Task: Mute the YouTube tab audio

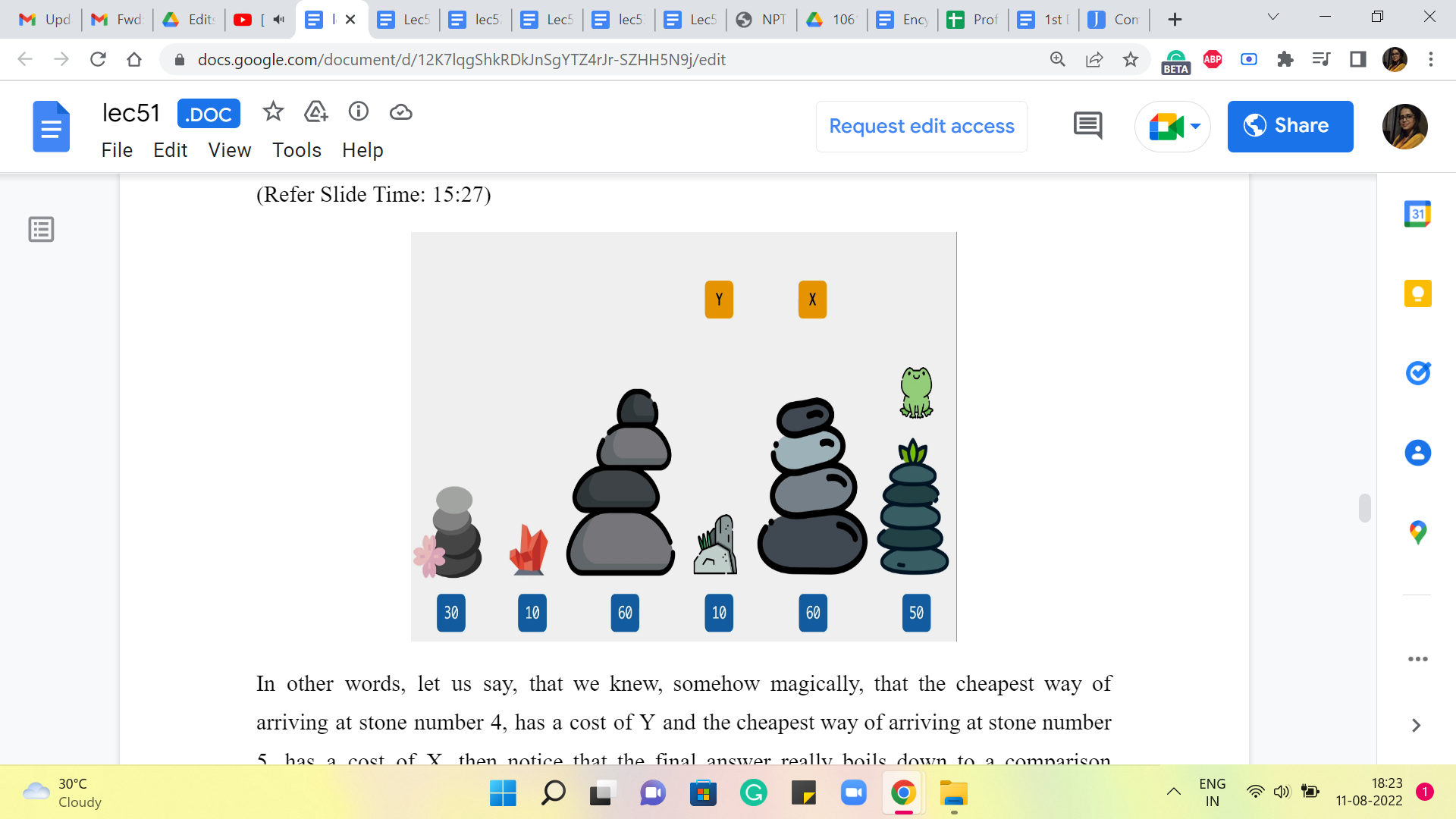Action: tap(279, 20)
